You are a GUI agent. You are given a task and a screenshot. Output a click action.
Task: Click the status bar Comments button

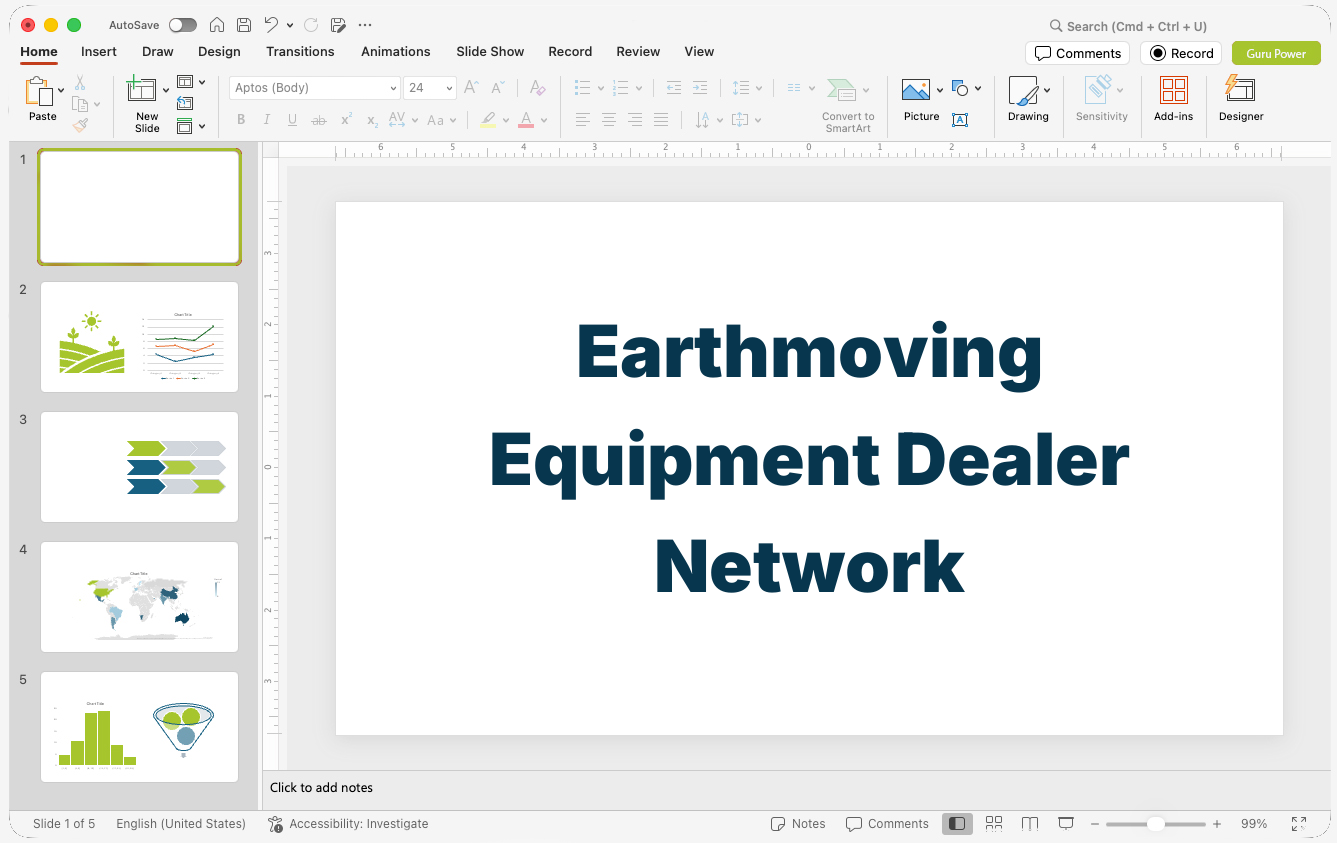click(x=887, y=824)
